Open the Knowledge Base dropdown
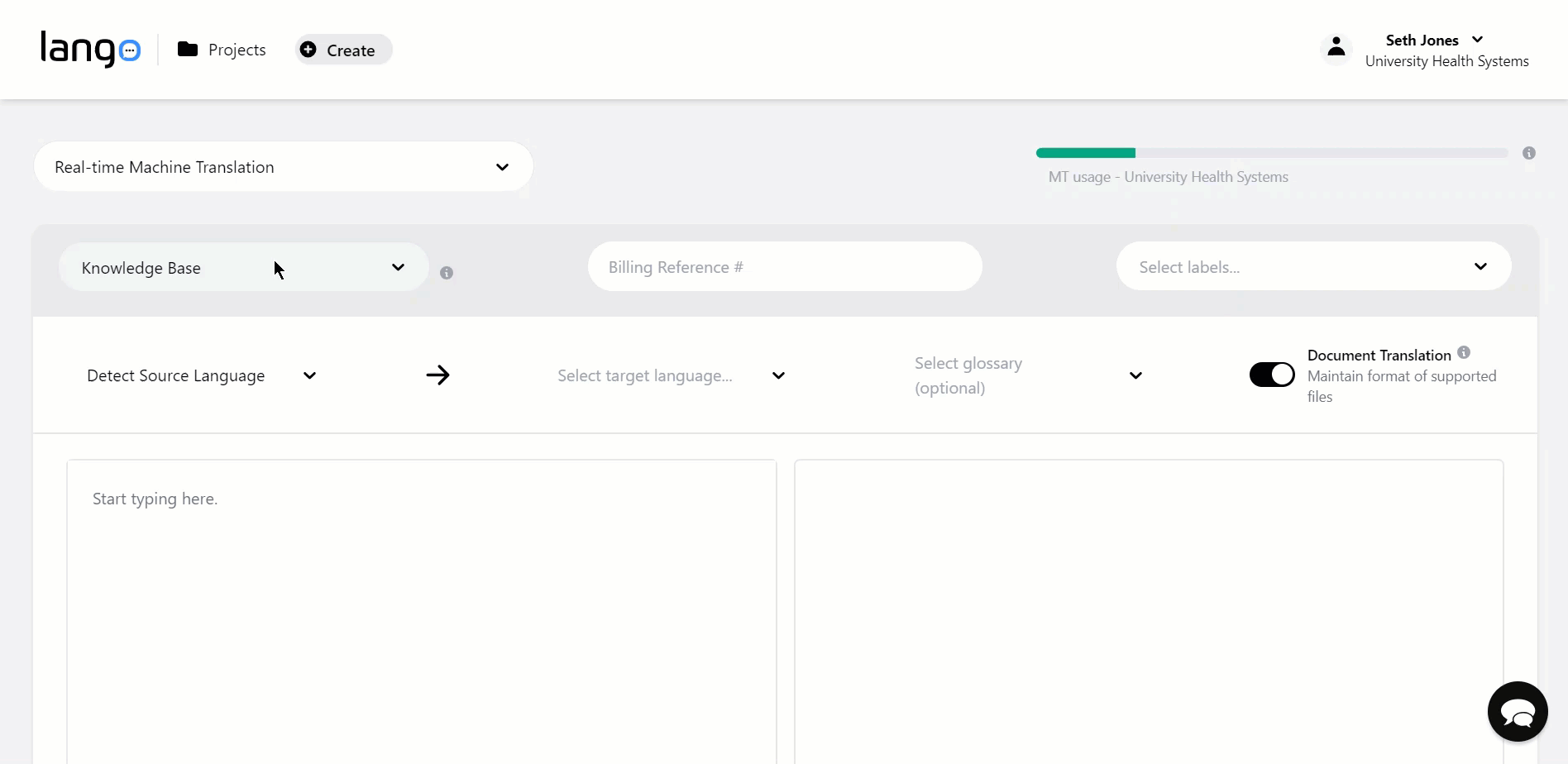Image resolution: width=1568 pixels, height=764 pixels. pos(243,268)
